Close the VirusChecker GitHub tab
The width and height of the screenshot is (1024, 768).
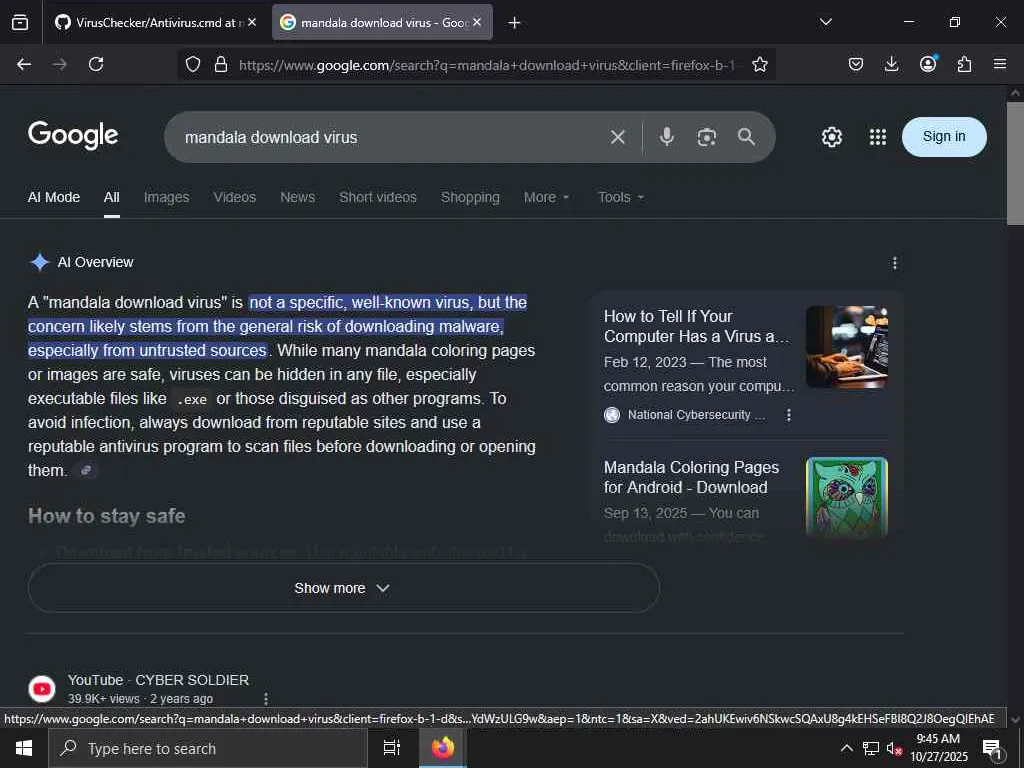tap(252, 22)
